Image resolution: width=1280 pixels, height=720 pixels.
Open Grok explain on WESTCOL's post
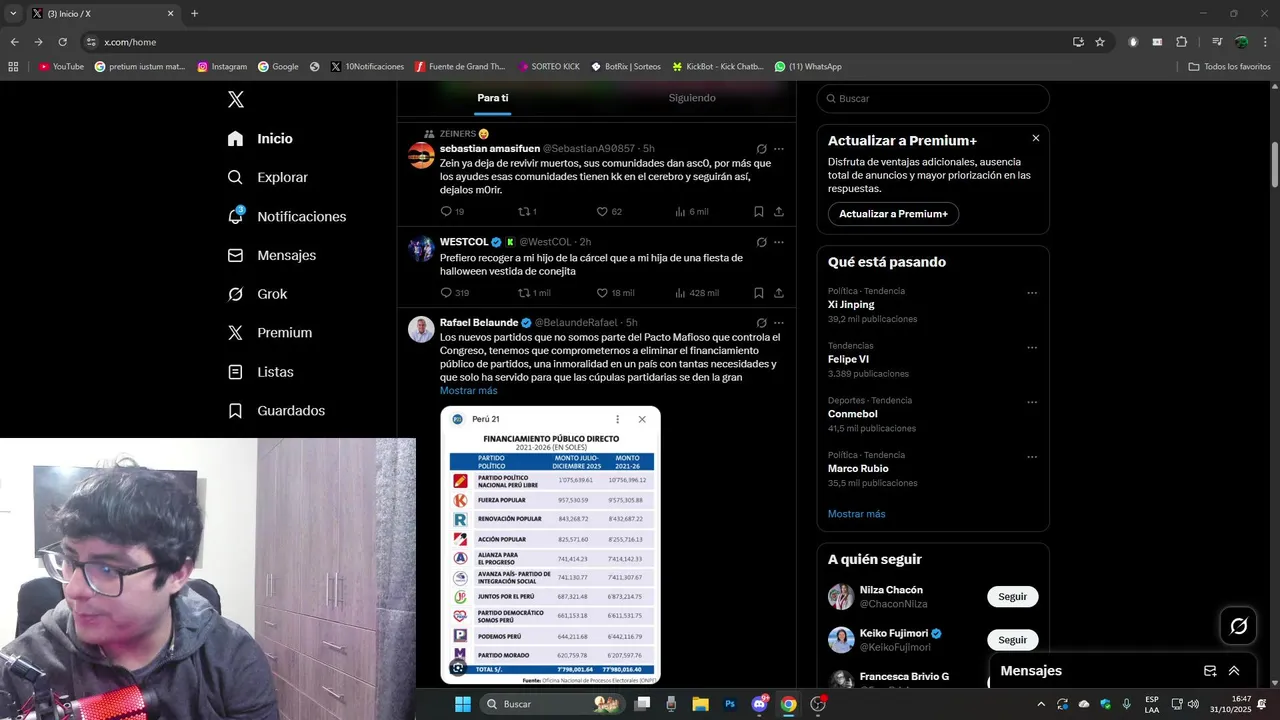761,242
